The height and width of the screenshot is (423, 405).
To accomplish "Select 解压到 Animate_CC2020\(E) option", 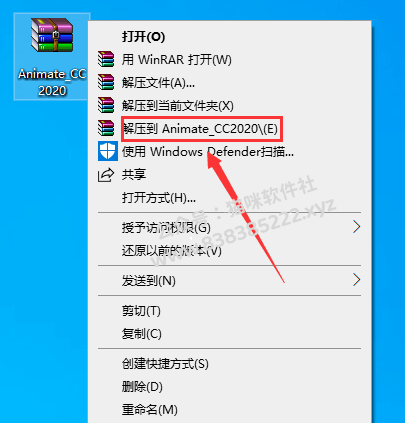I will pos(200,129).
